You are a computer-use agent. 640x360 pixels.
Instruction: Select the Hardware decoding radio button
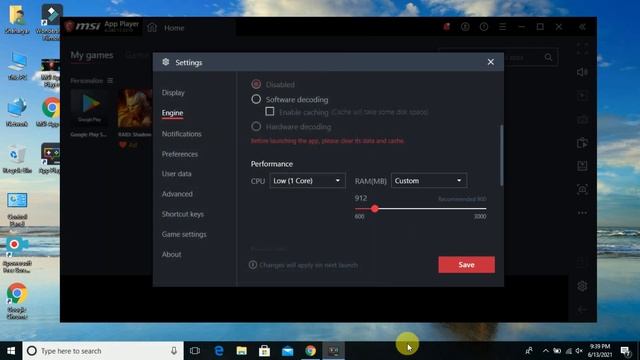pos(256,127)
